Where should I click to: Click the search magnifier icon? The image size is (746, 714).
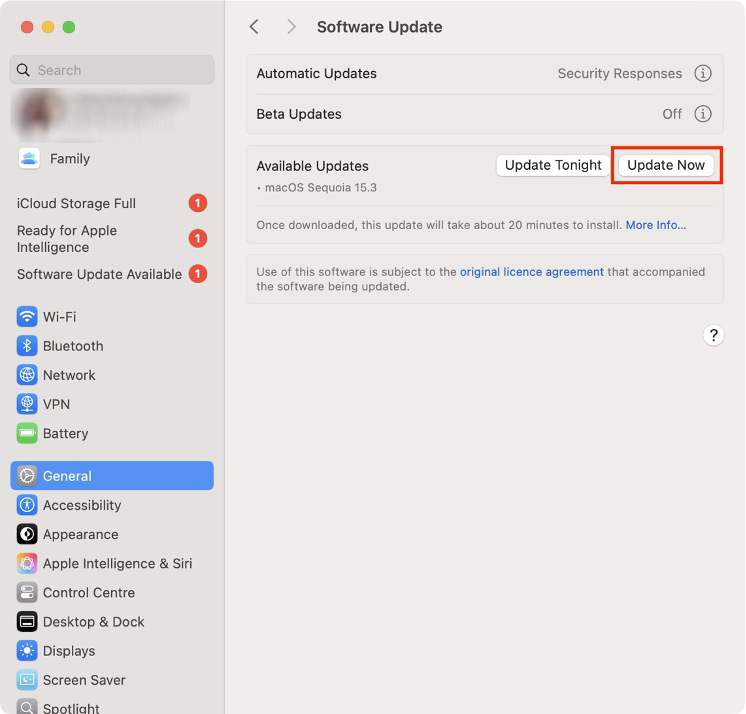(x=23, y=70)
